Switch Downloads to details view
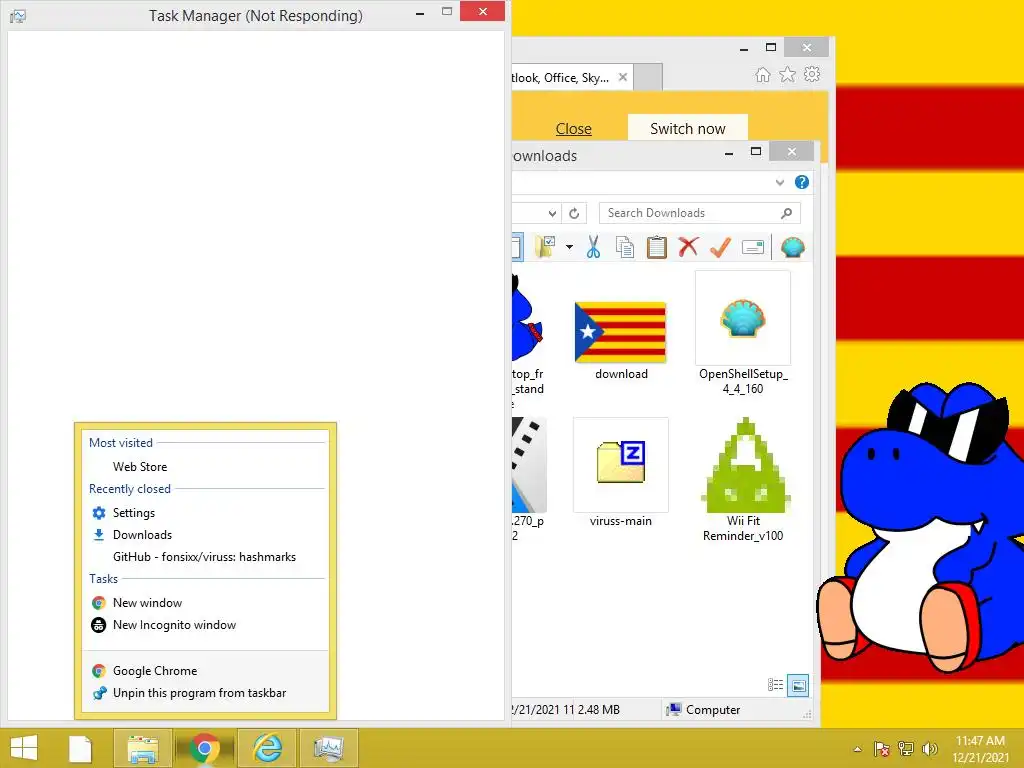1024x768 pixels. tap(775, 684)
